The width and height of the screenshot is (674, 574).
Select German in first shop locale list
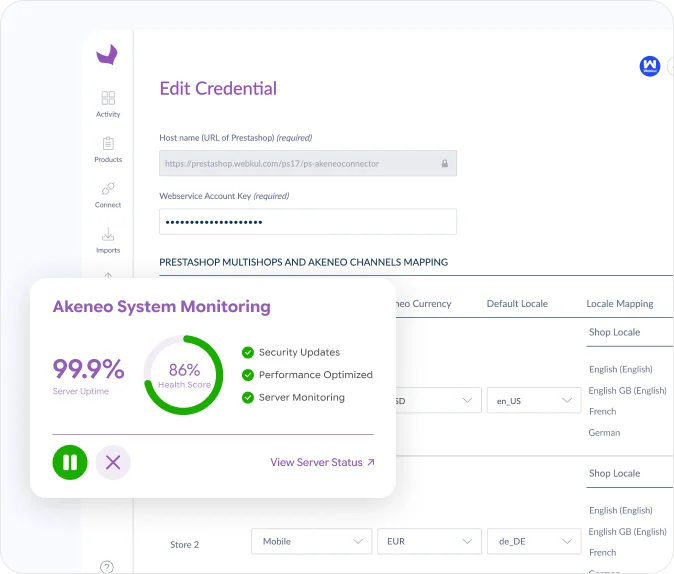coord(604,433)
